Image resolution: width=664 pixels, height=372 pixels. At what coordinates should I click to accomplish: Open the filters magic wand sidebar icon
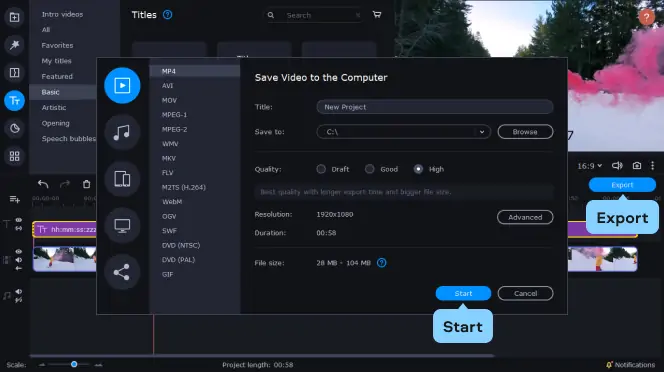pyautogui.click(x=14, y=45)
